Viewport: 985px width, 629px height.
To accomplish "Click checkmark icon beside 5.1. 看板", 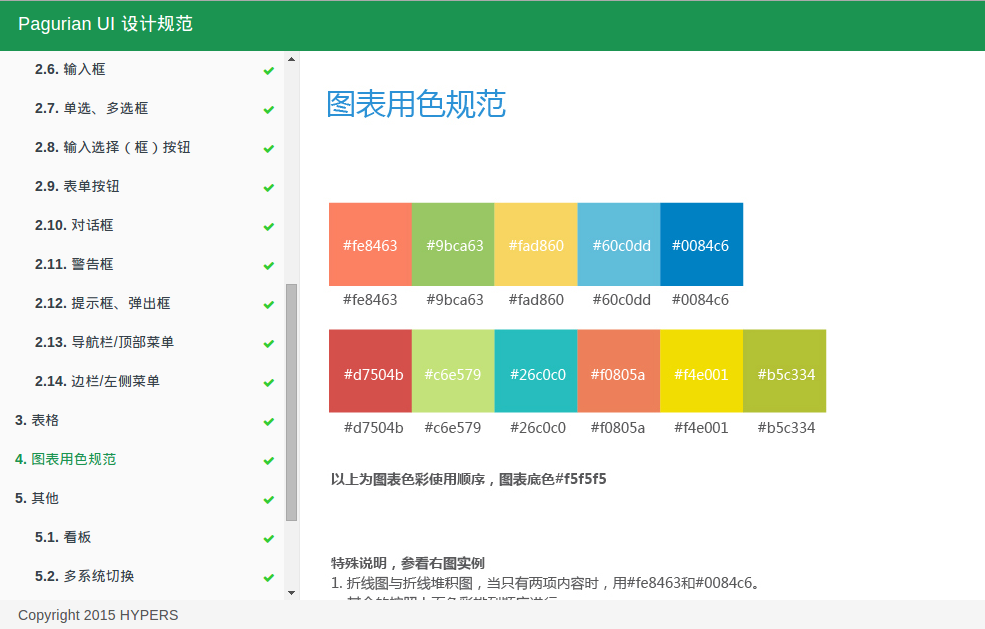I will point(269,538).
